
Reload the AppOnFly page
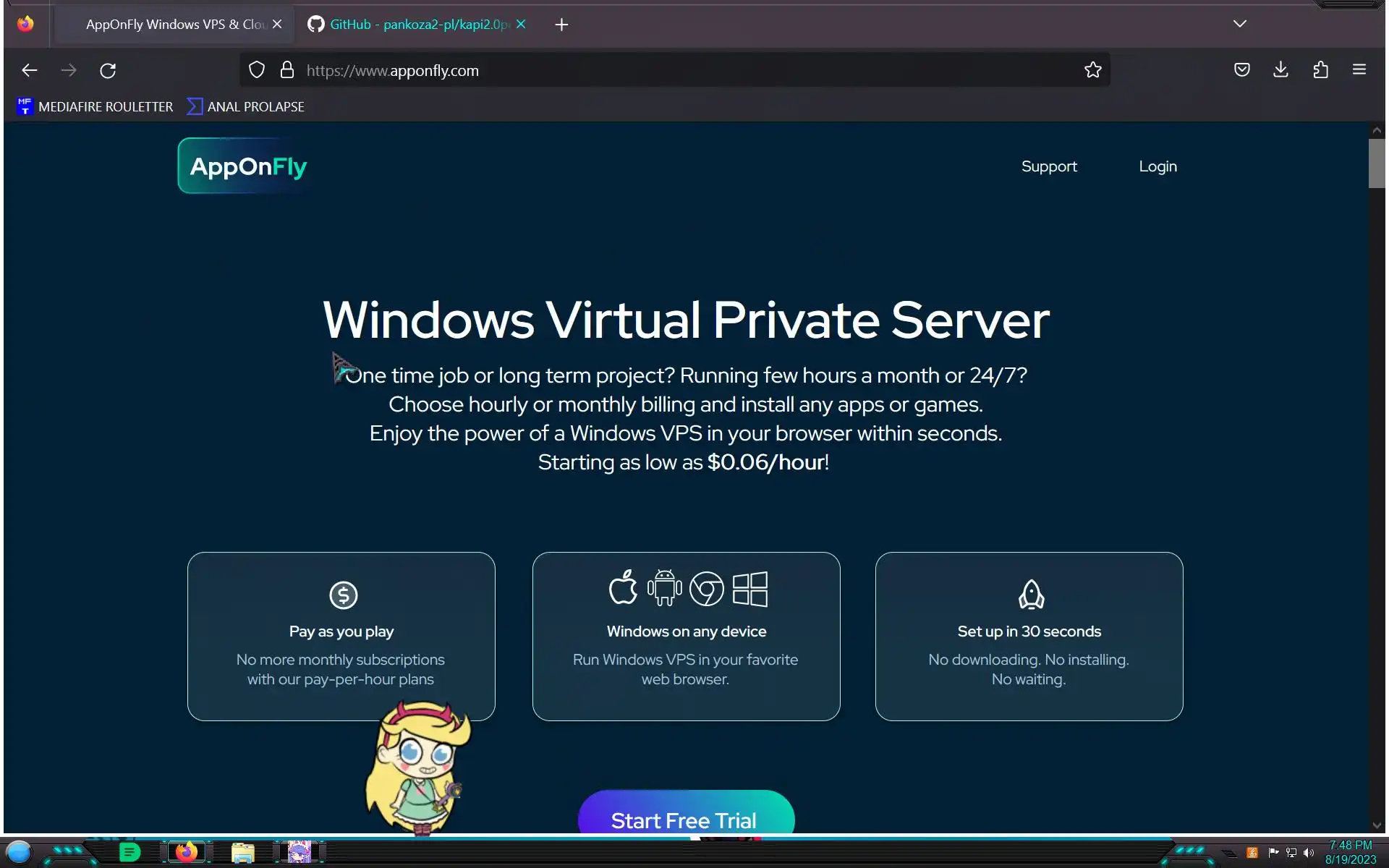pyautogui.click(x=108, y=70)
